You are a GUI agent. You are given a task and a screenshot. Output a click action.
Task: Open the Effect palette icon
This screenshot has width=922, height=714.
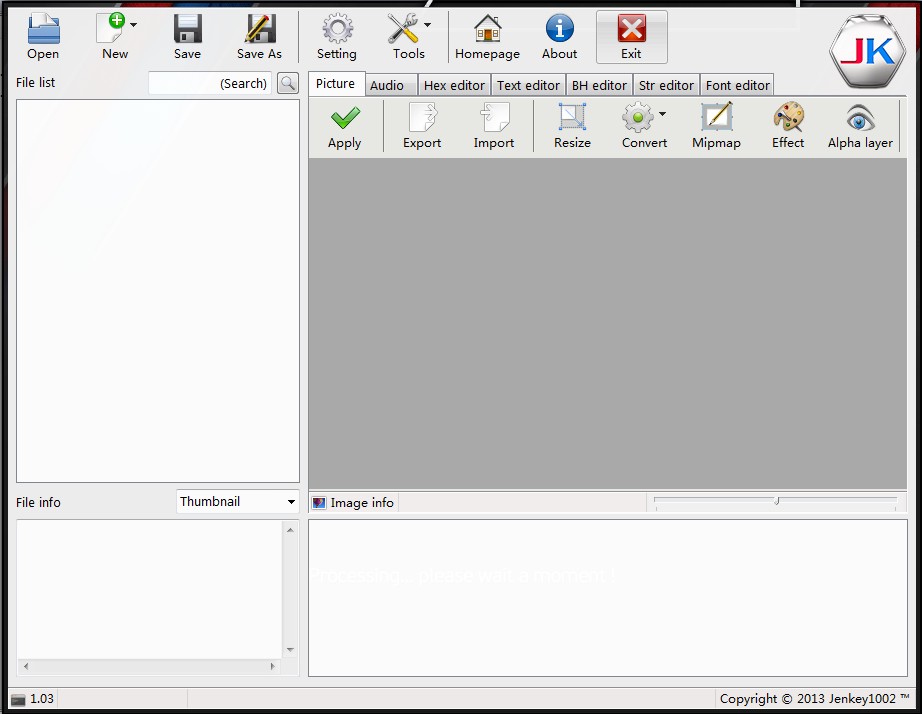pyautogui.click(x=789, y=116)
